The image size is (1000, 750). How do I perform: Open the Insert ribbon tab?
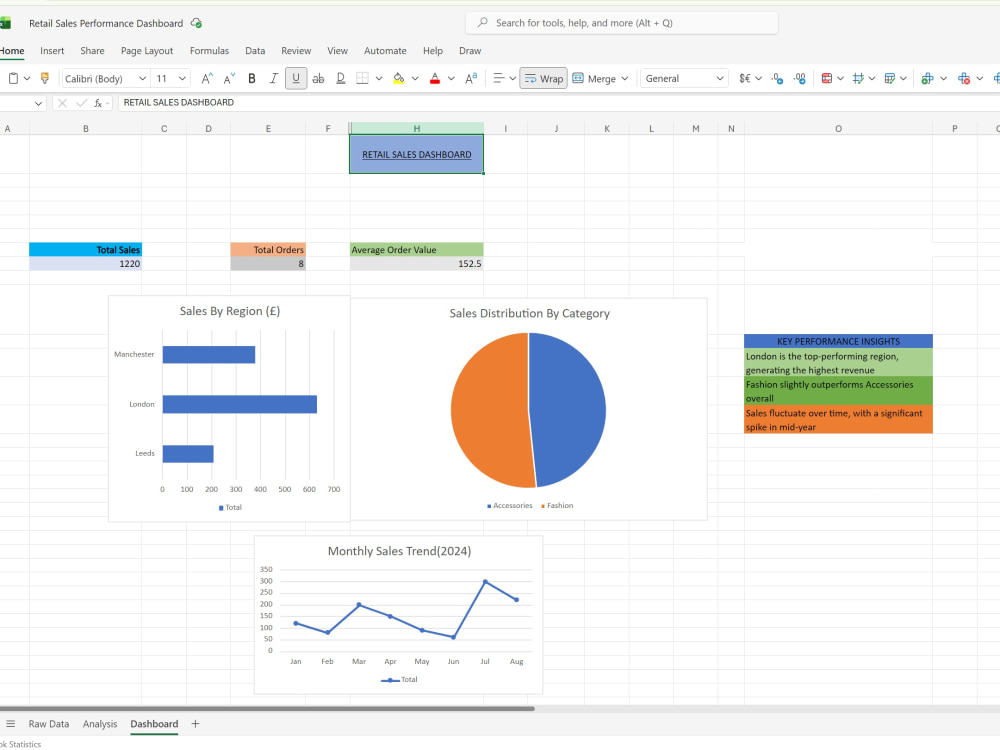[x=52, y=51]
